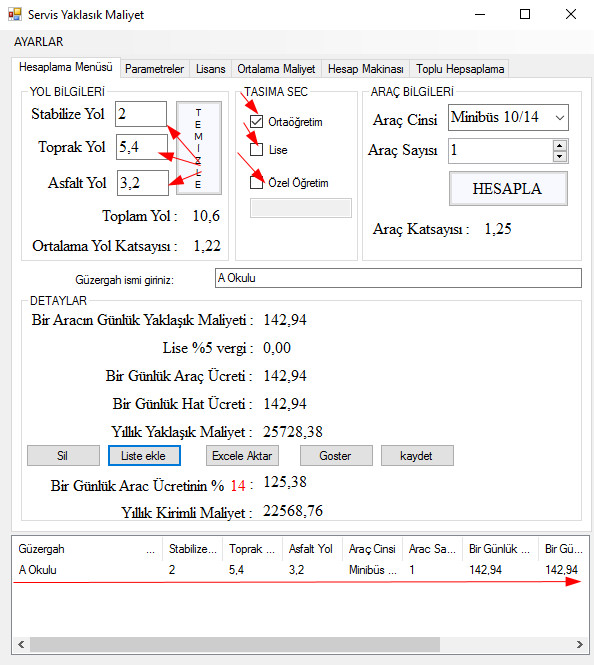Click the Sil button
The image size is (594, 665).
tap(63, 455)
